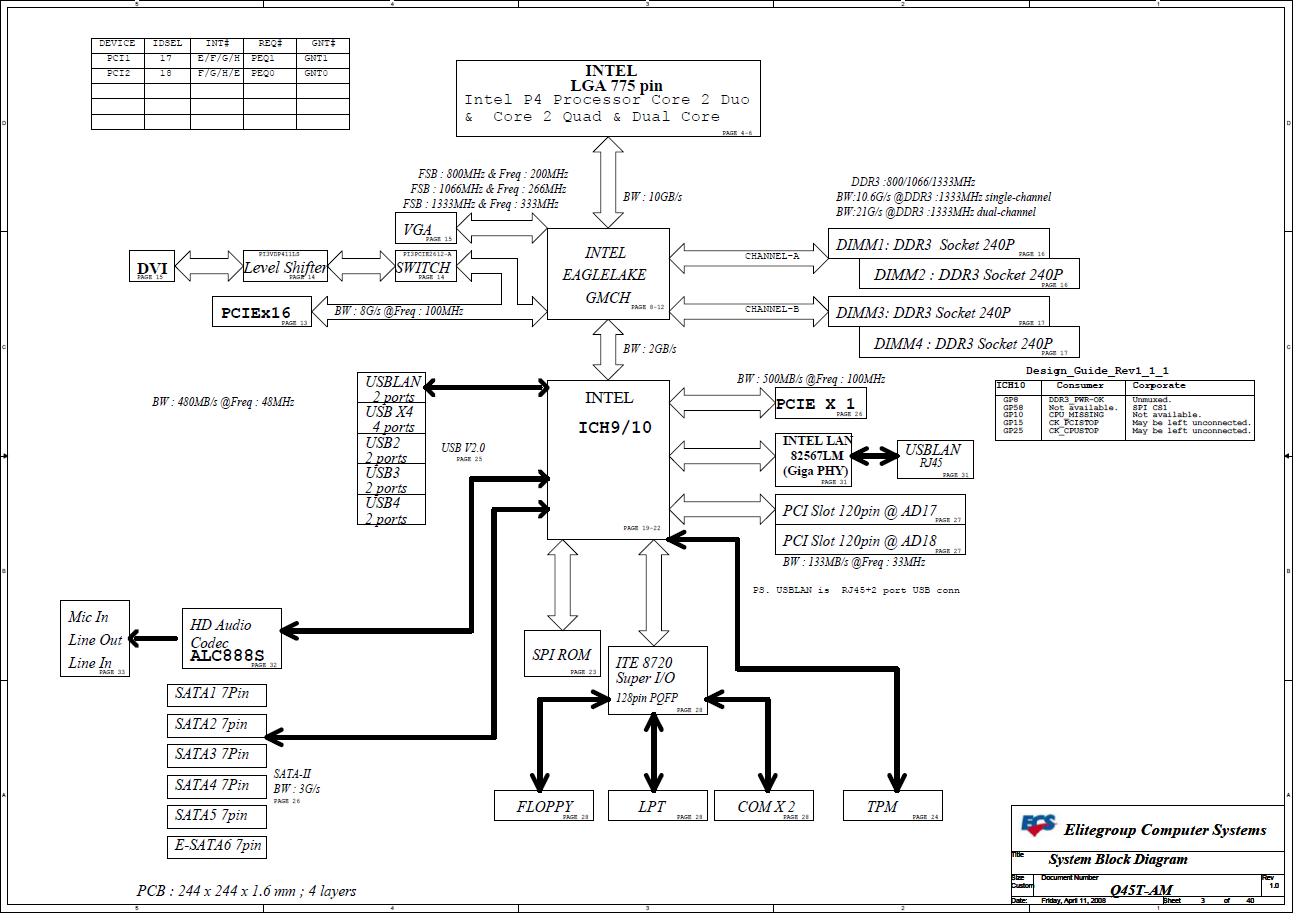Click DIMM3: DDR3 Socket 240P

coord(939,312)
